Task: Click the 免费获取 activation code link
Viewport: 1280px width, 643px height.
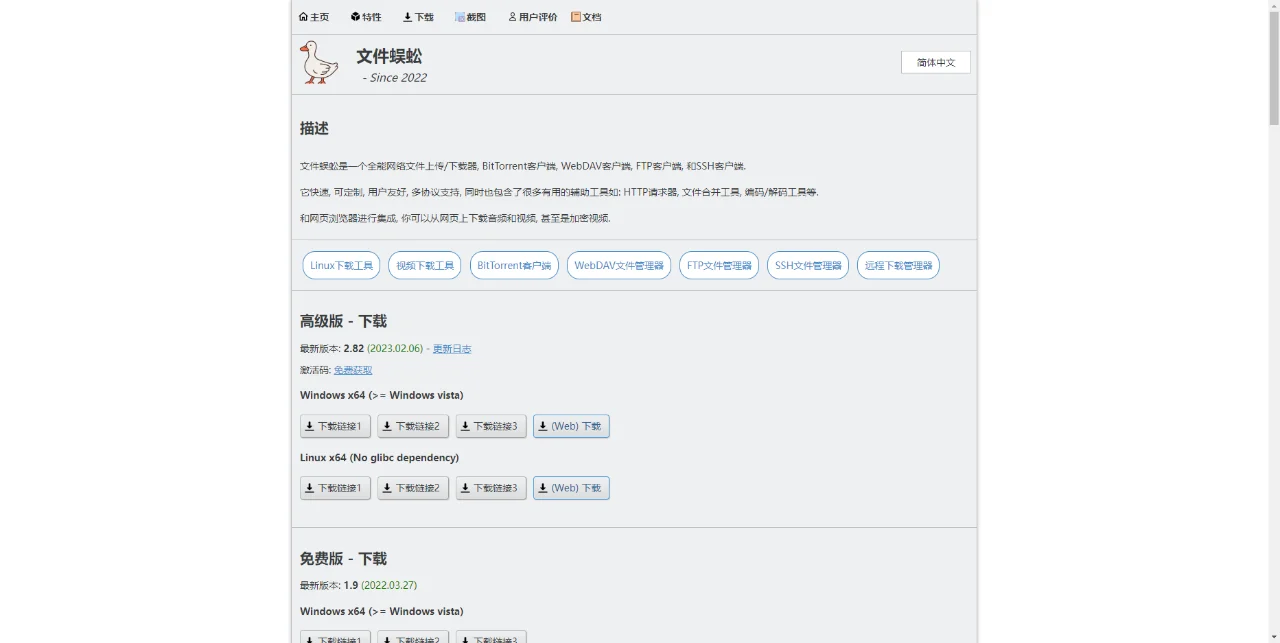Action: (353, 370)
